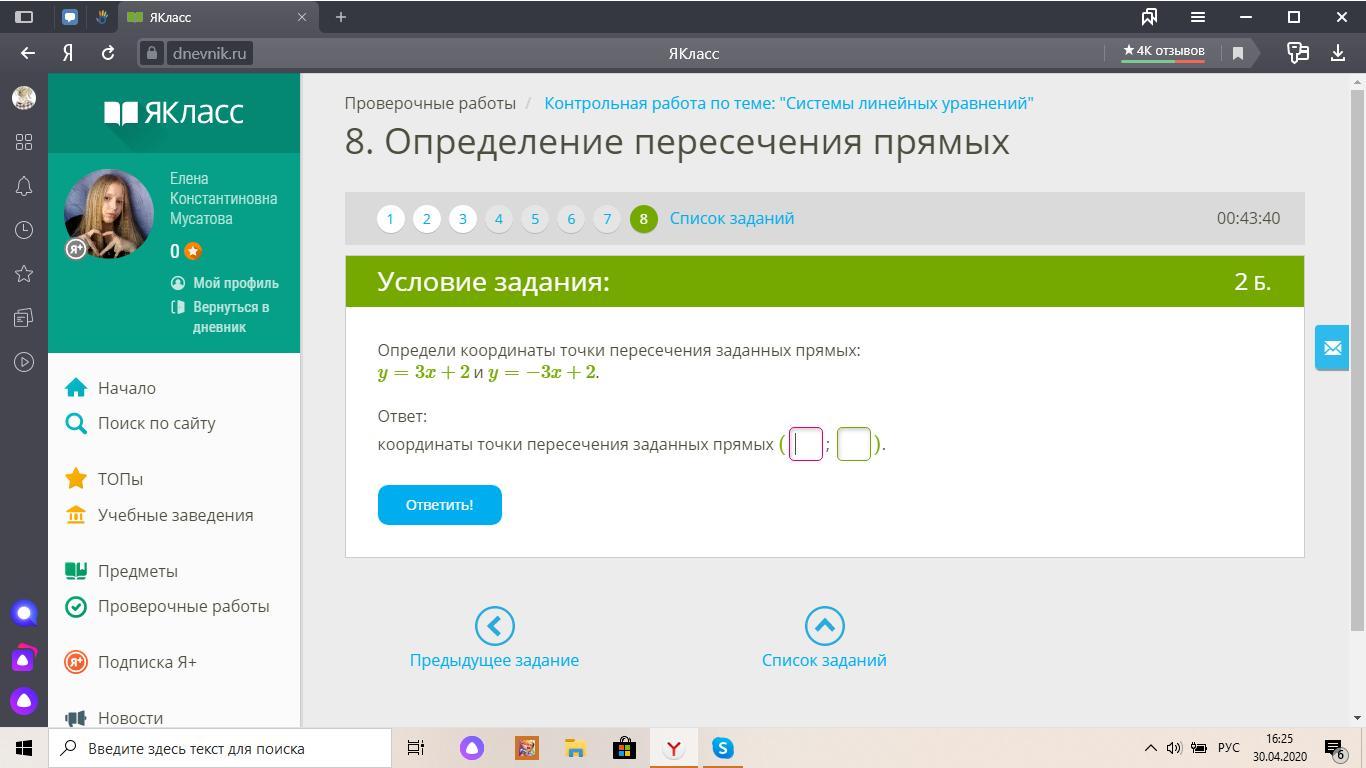Open File Explorer from taskbar
The height and width of the screenshot is (768, 1366).
575,748
